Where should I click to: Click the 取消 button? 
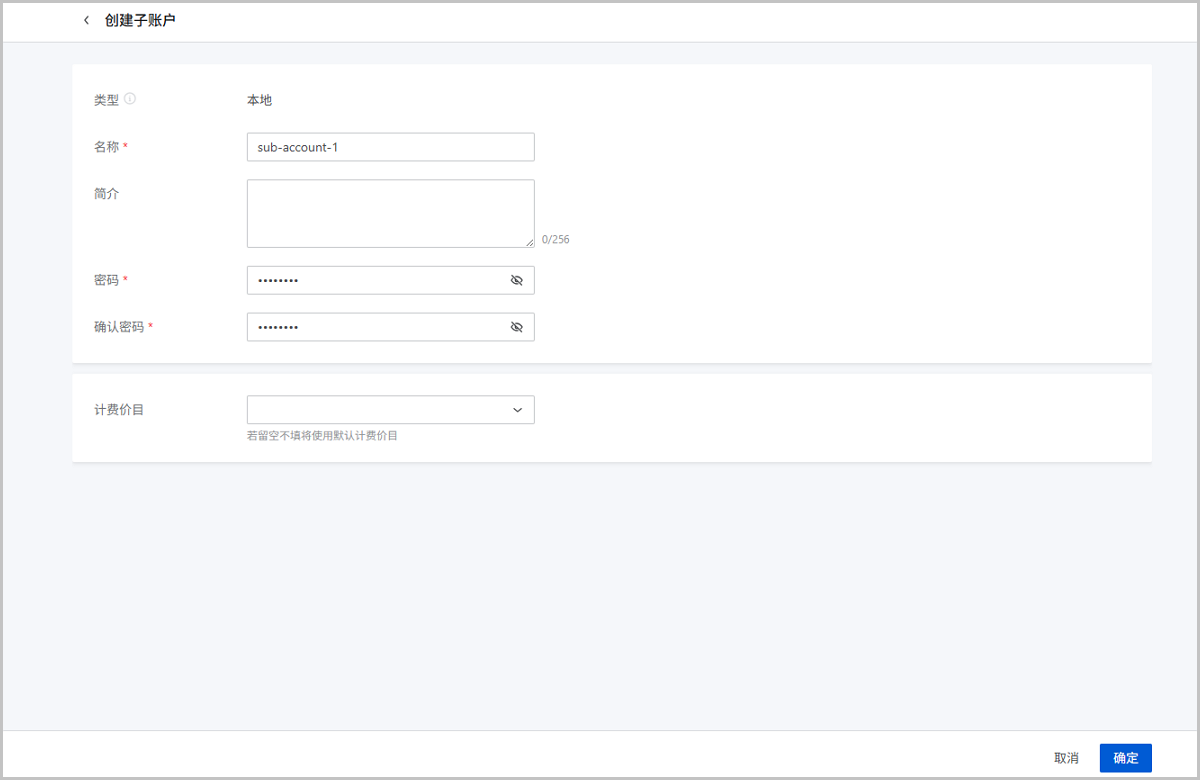click(x=1066, y=758)
